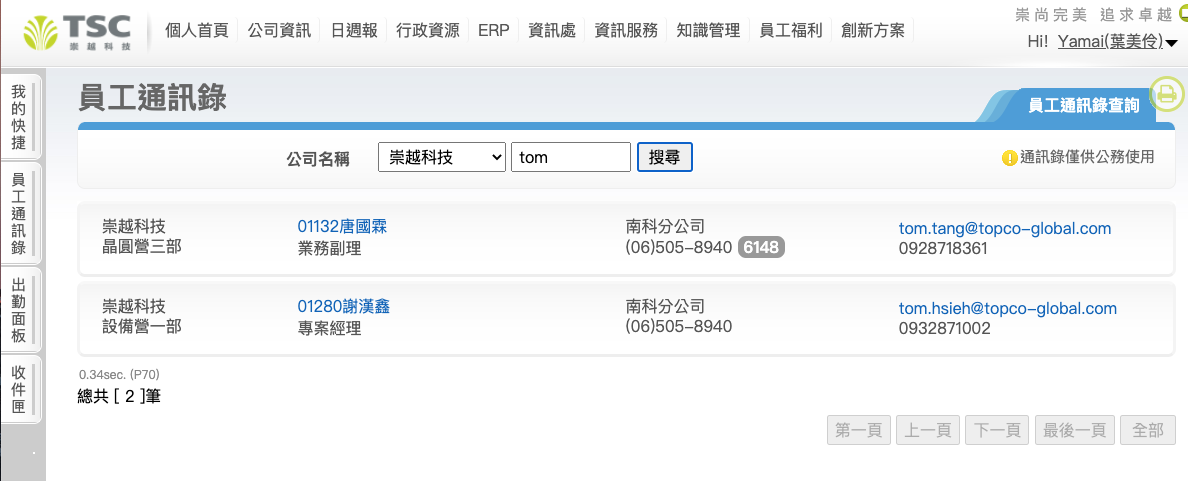Open the 個人首頁 menu
The height and width of the screenshot is (481, 1188).
(197, 30)
